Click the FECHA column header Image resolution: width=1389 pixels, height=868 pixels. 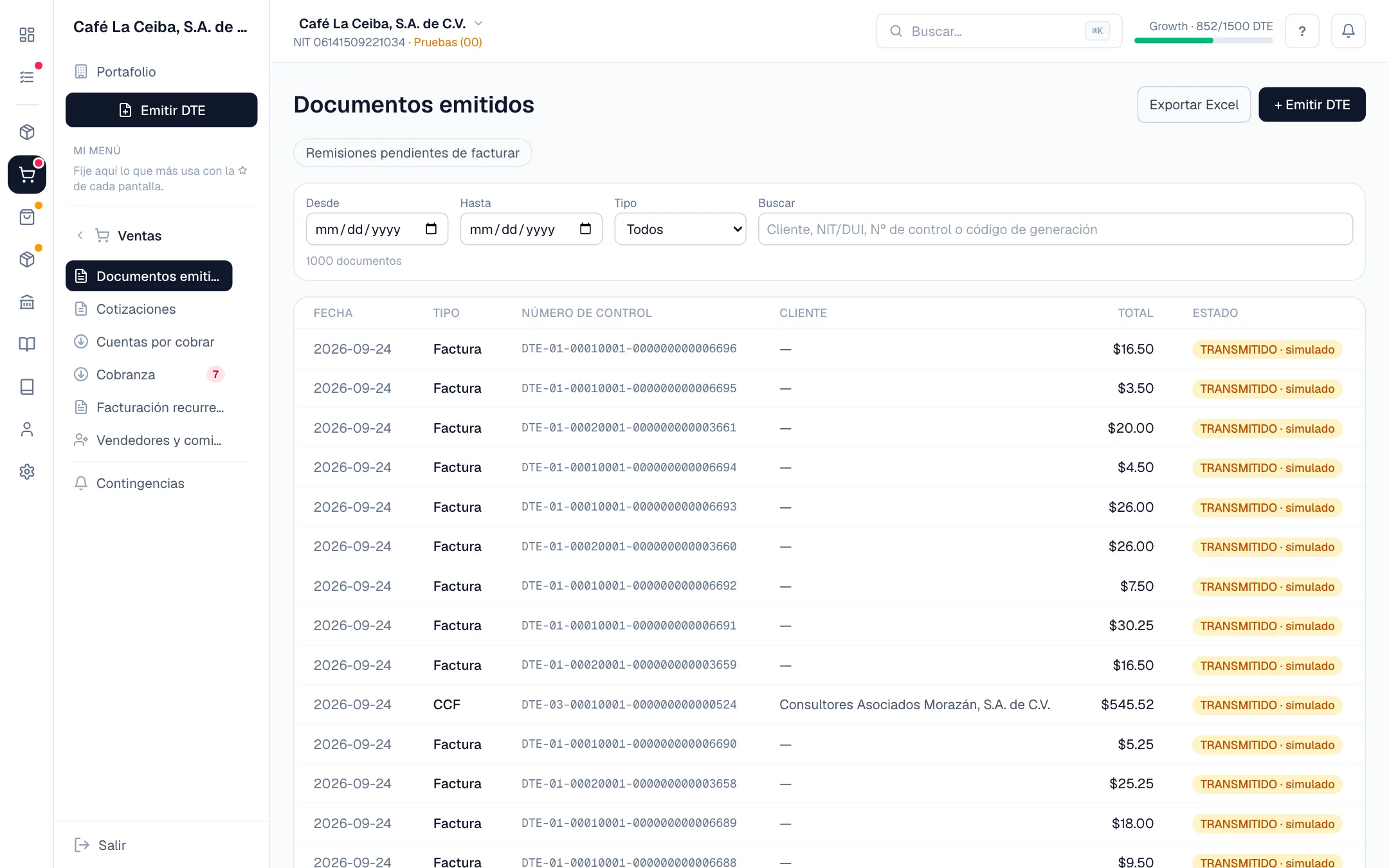point(332,312)
